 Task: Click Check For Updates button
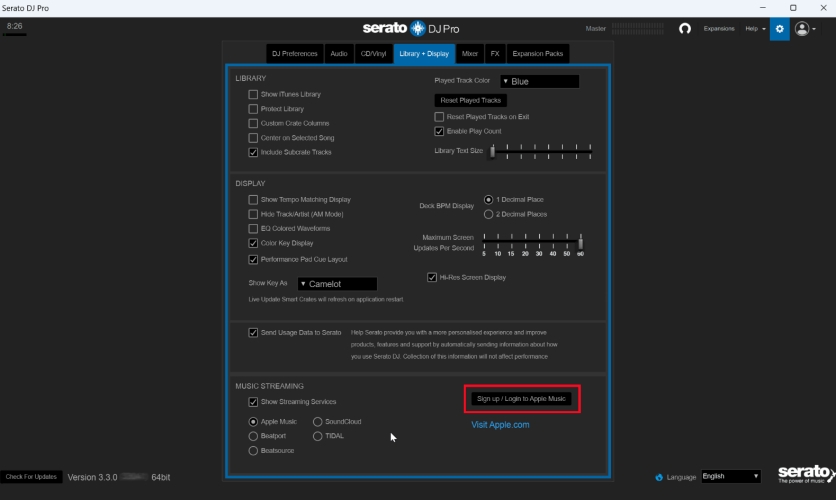pyautogui.click(x=31, y=477)
